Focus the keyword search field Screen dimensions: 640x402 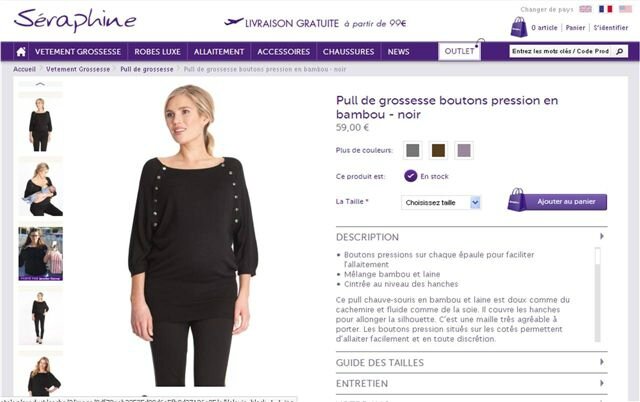tap(561, 51)
